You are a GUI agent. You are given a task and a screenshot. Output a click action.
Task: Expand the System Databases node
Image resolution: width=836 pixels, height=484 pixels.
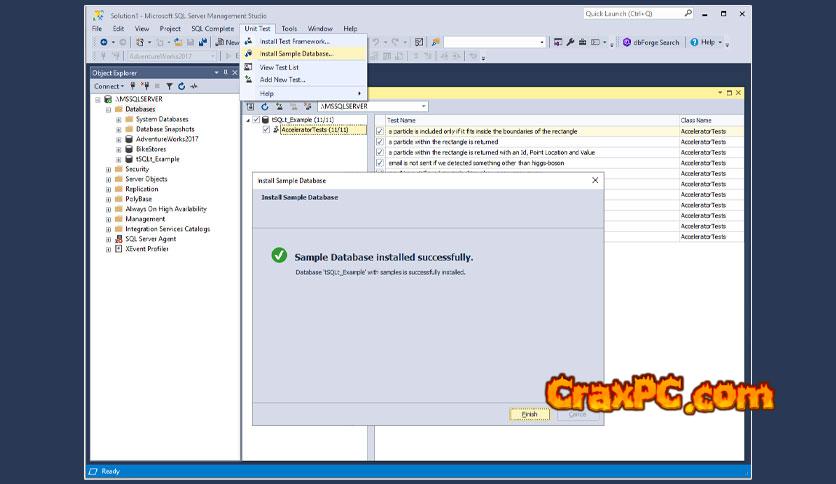pyautogui.click(x=118, y=119)
